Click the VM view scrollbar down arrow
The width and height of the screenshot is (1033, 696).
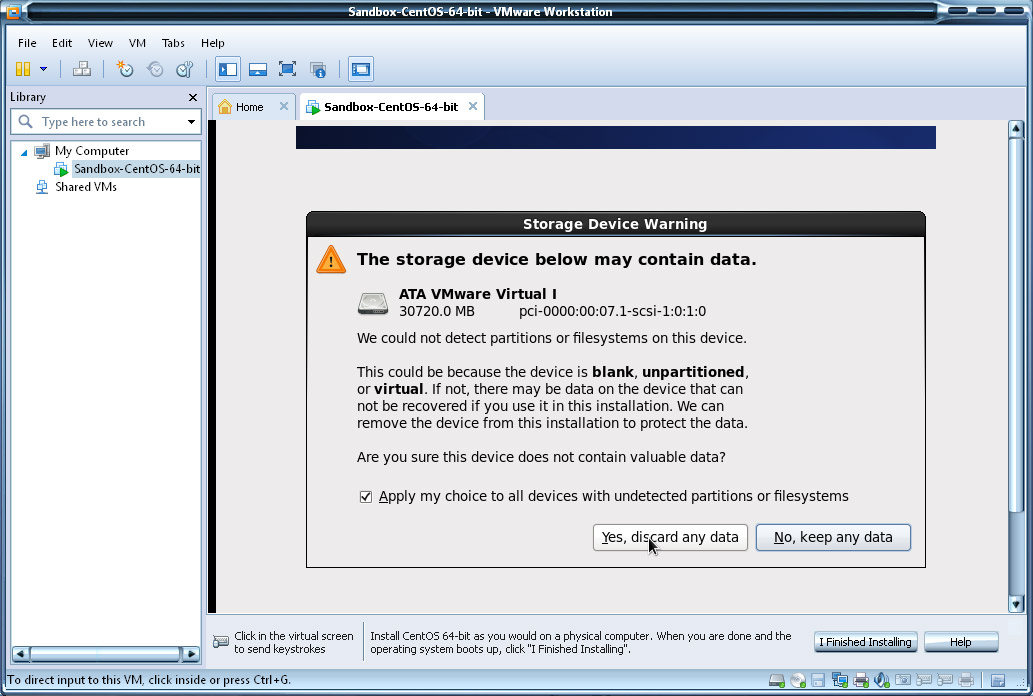[x=1016, y=604]
